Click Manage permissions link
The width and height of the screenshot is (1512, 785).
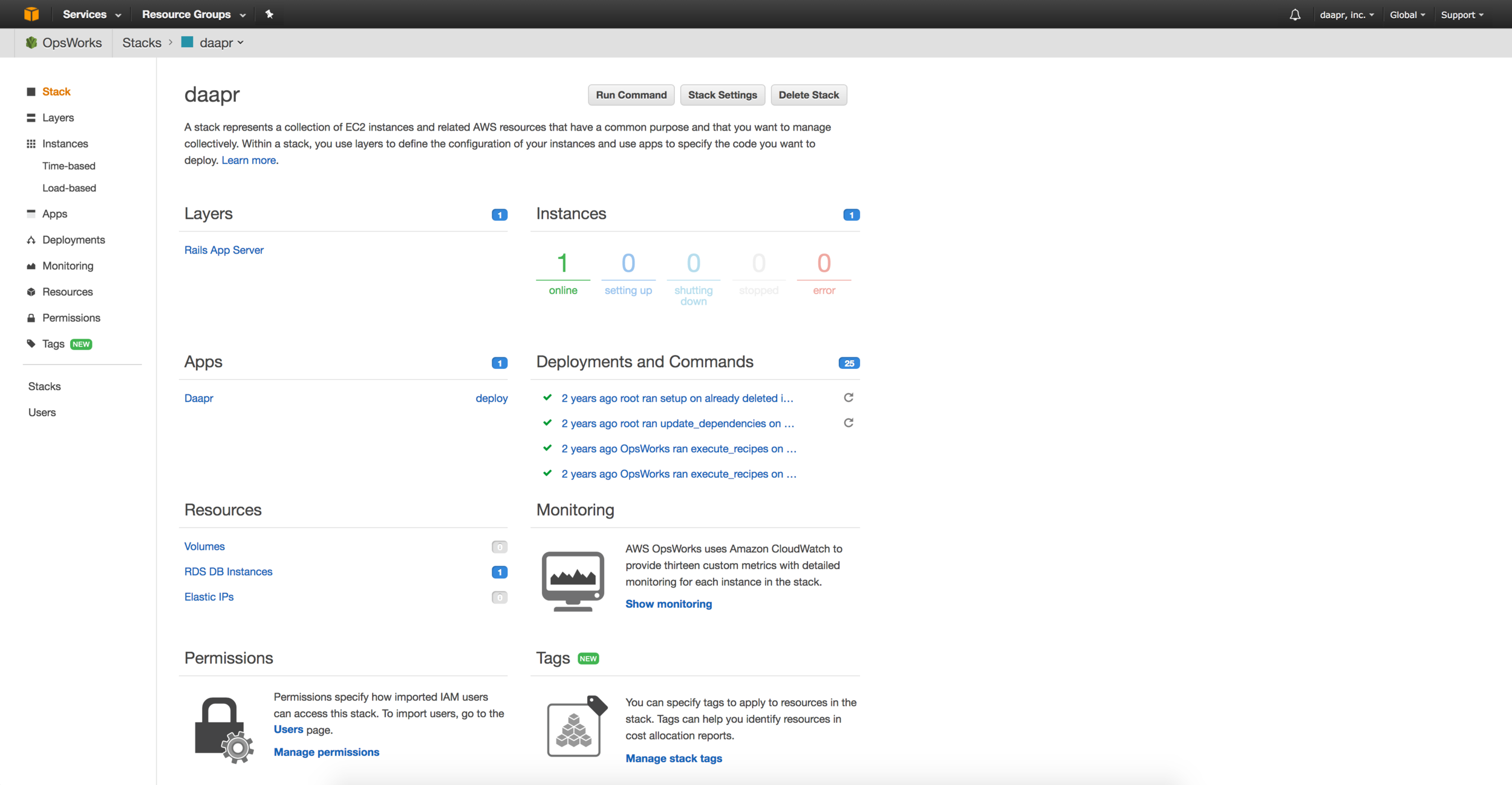click(x=327, y=752)
